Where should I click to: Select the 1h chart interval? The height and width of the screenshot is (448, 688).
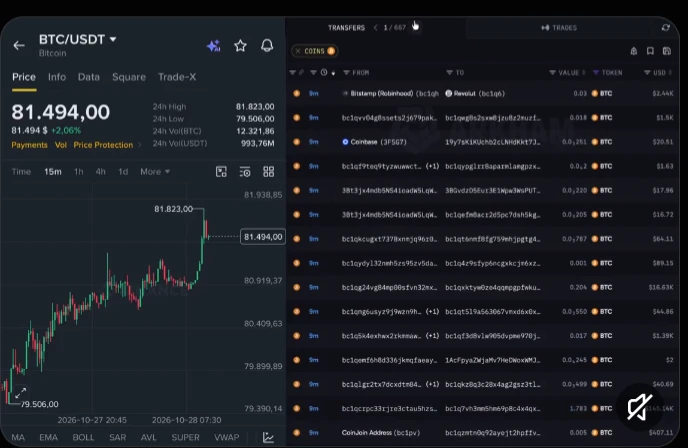click(79, 172)
